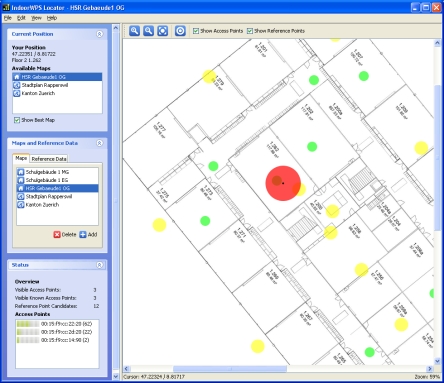Select HSR Gebaeude1 OG in Maps tab list
The height and width of the screenshot is (383, 444).
(57, 188)
